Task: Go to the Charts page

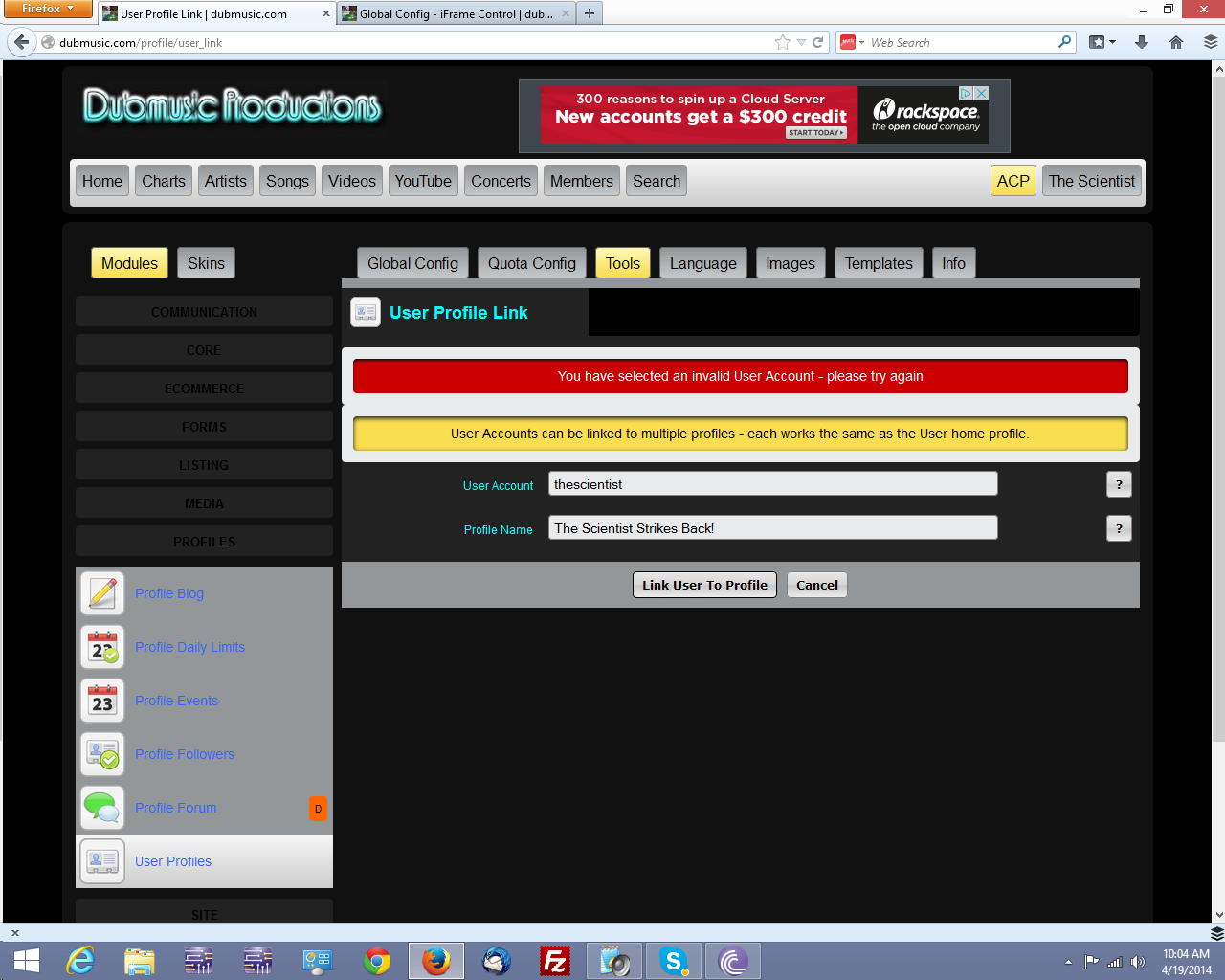Action: tap(164, 181)
